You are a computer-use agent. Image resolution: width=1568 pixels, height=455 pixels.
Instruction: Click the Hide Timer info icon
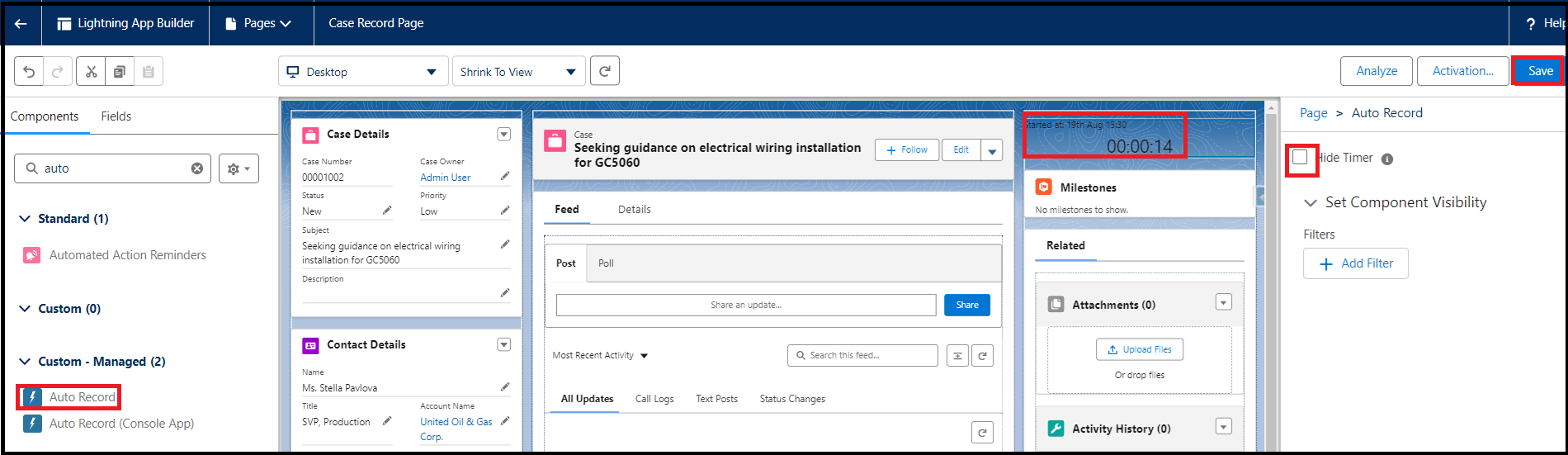(x=1387, y=159)
